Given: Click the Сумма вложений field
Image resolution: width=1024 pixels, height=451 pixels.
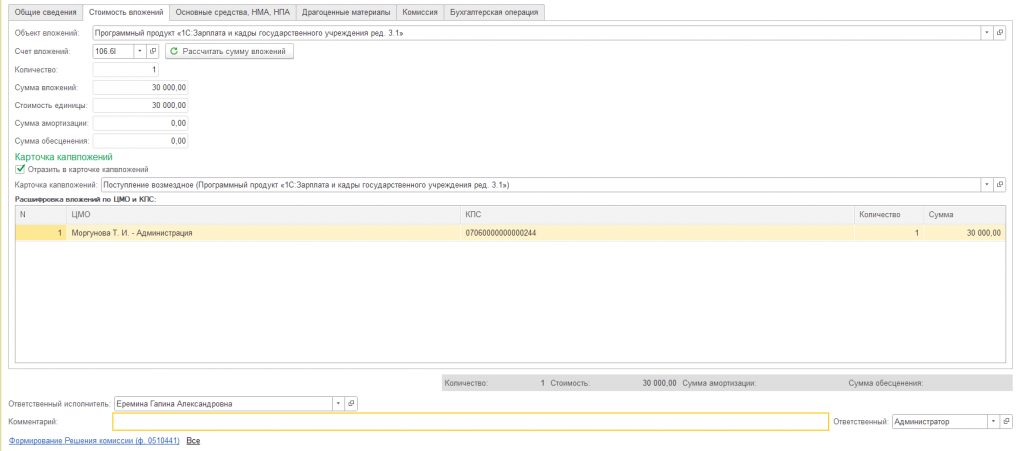Looking at the screenshot, I should click(140, 87).
